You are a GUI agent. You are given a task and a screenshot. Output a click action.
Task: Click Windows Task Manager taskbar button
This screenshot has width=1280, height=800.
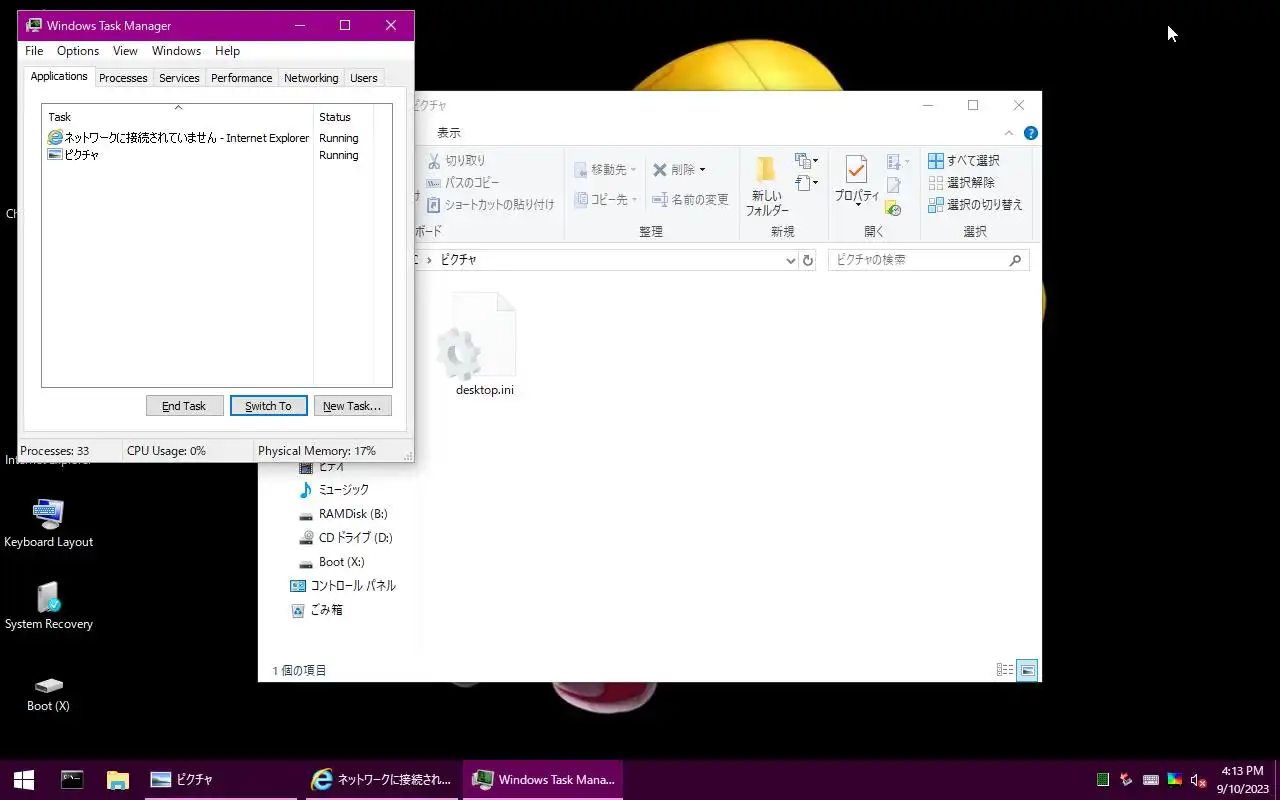543,779
